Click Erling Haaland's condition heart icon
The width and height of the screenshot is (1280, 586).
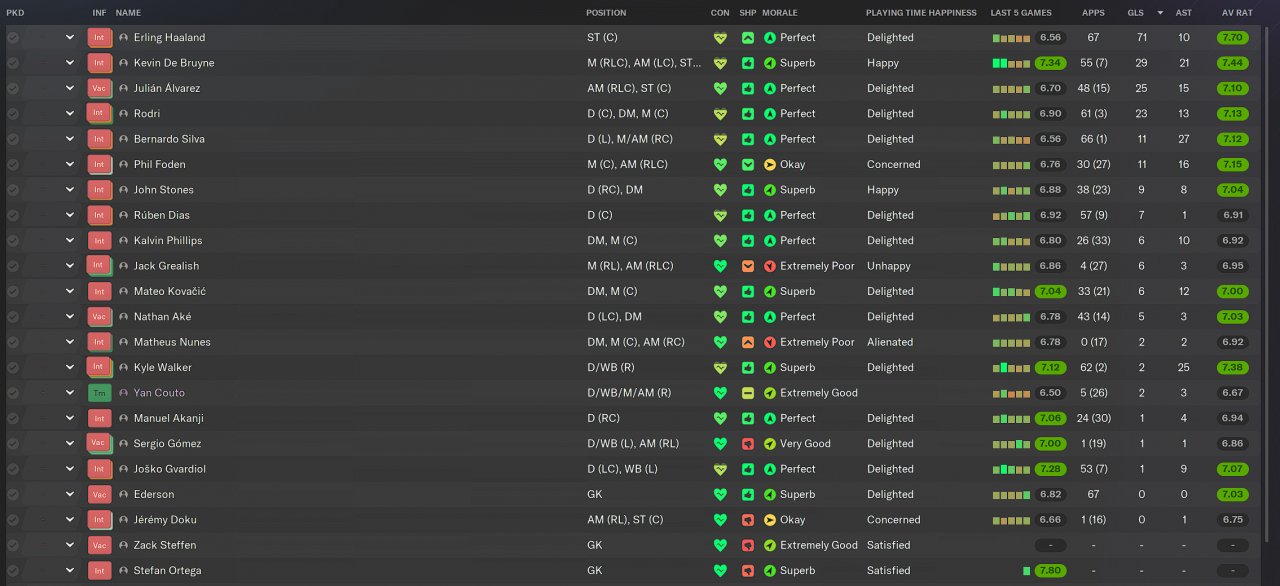pyautogui.click(x=720, y=38)
